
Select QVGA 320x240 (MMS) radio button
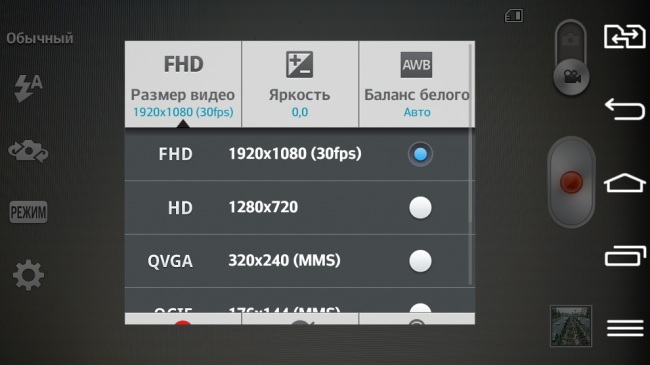pos(420,261)
